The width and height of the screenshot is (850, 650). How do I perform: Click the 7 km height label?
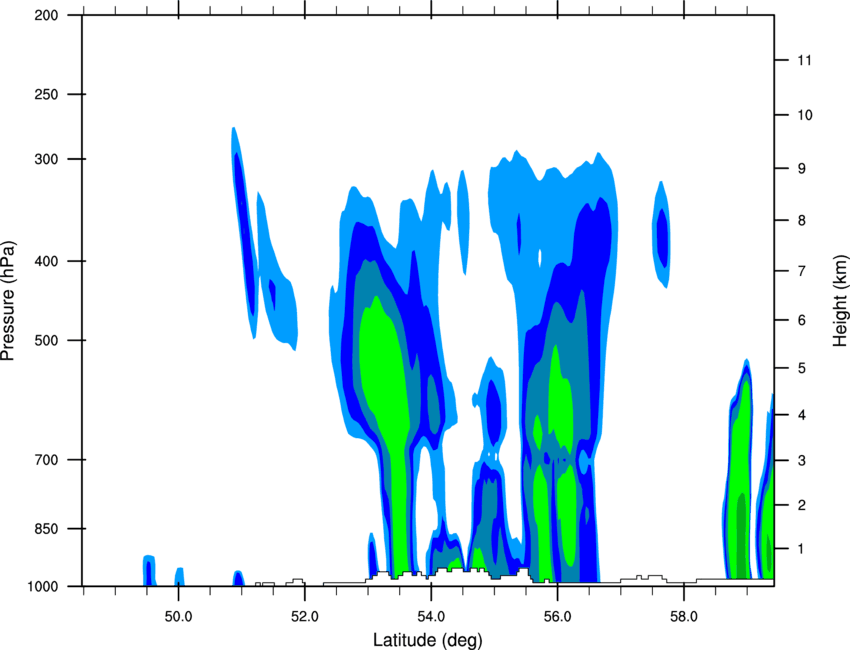click(x=802, y=271)
